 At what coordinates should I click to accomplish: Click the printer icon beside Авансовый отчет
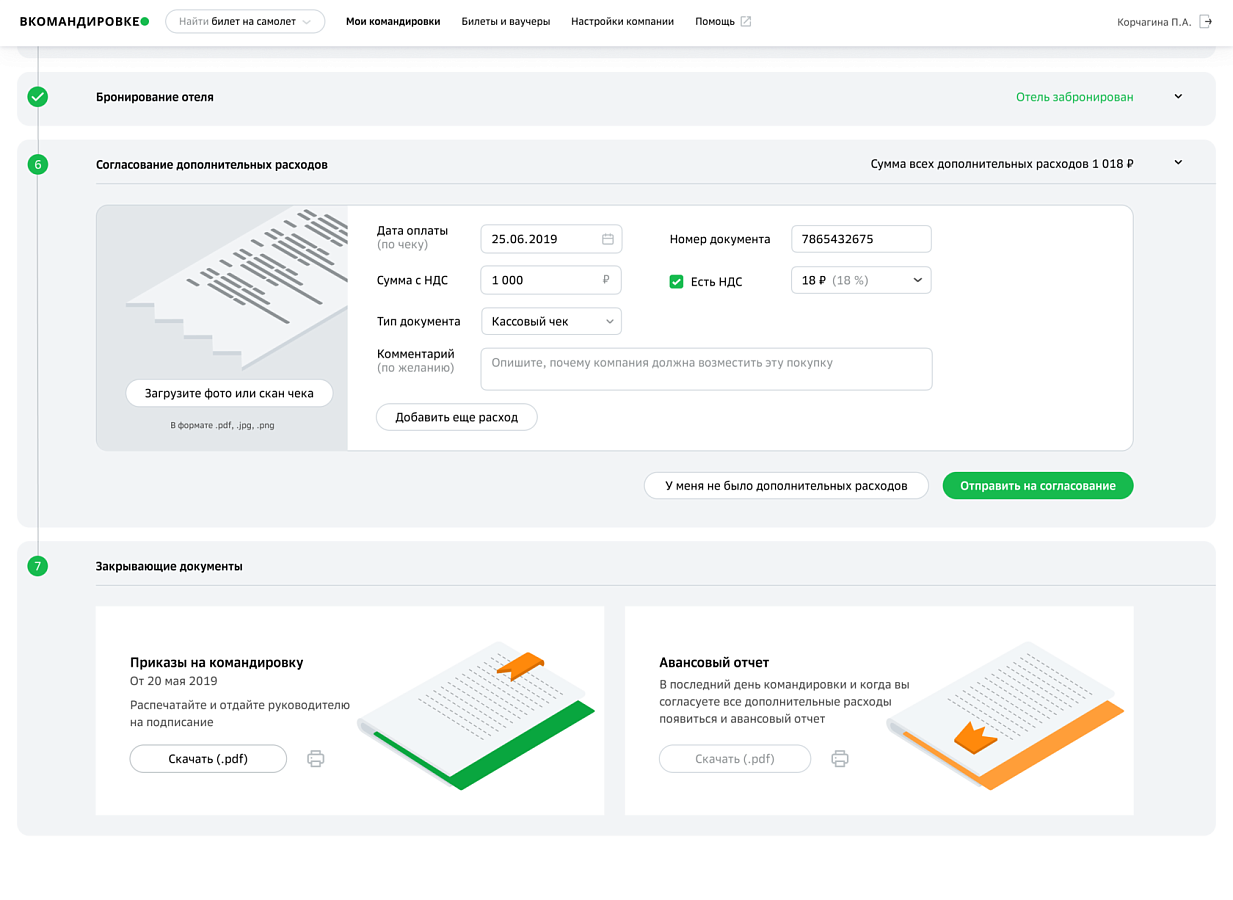click(840, 759)
